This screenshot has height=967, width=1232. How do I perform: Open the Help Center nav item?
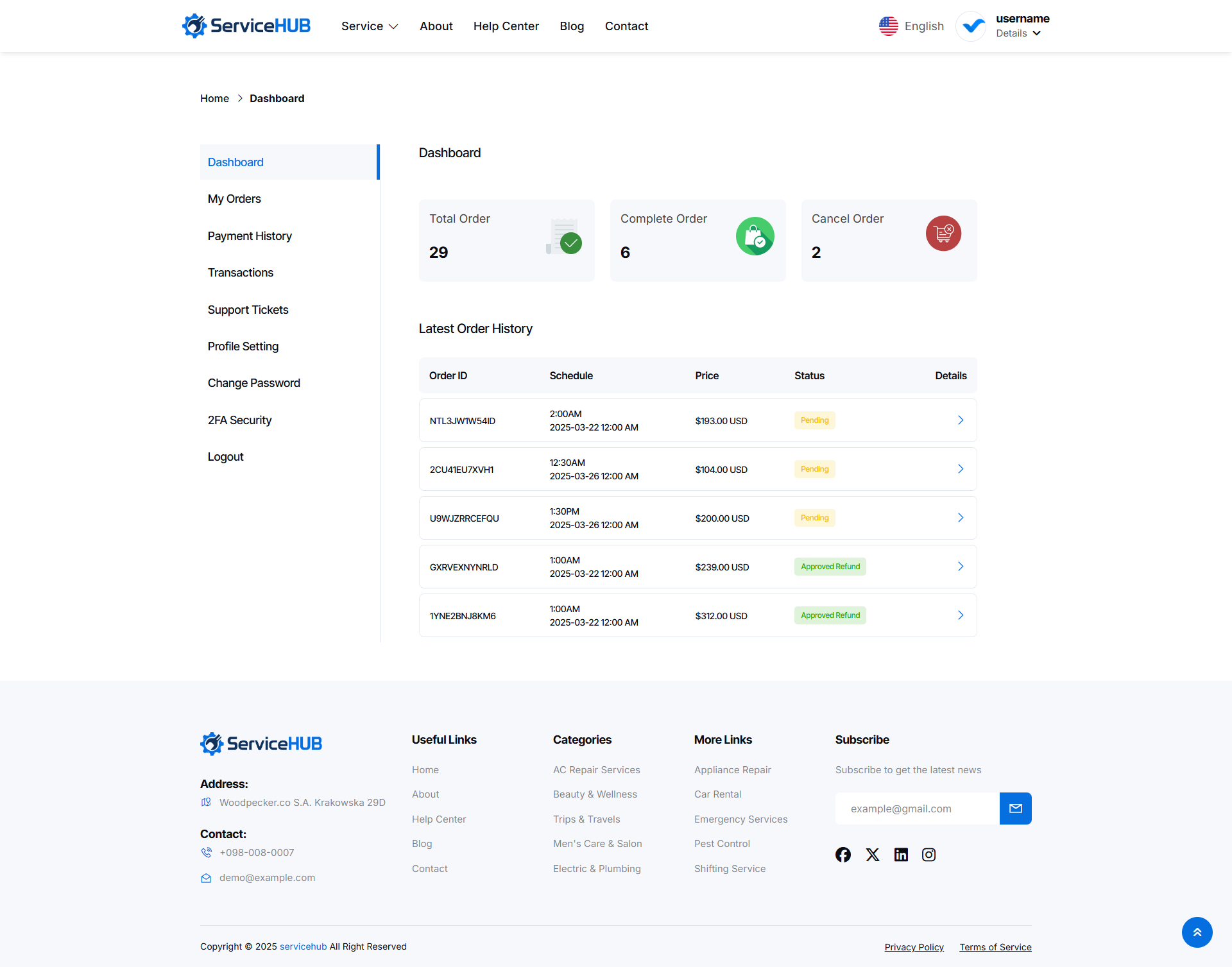click(506, 26)
